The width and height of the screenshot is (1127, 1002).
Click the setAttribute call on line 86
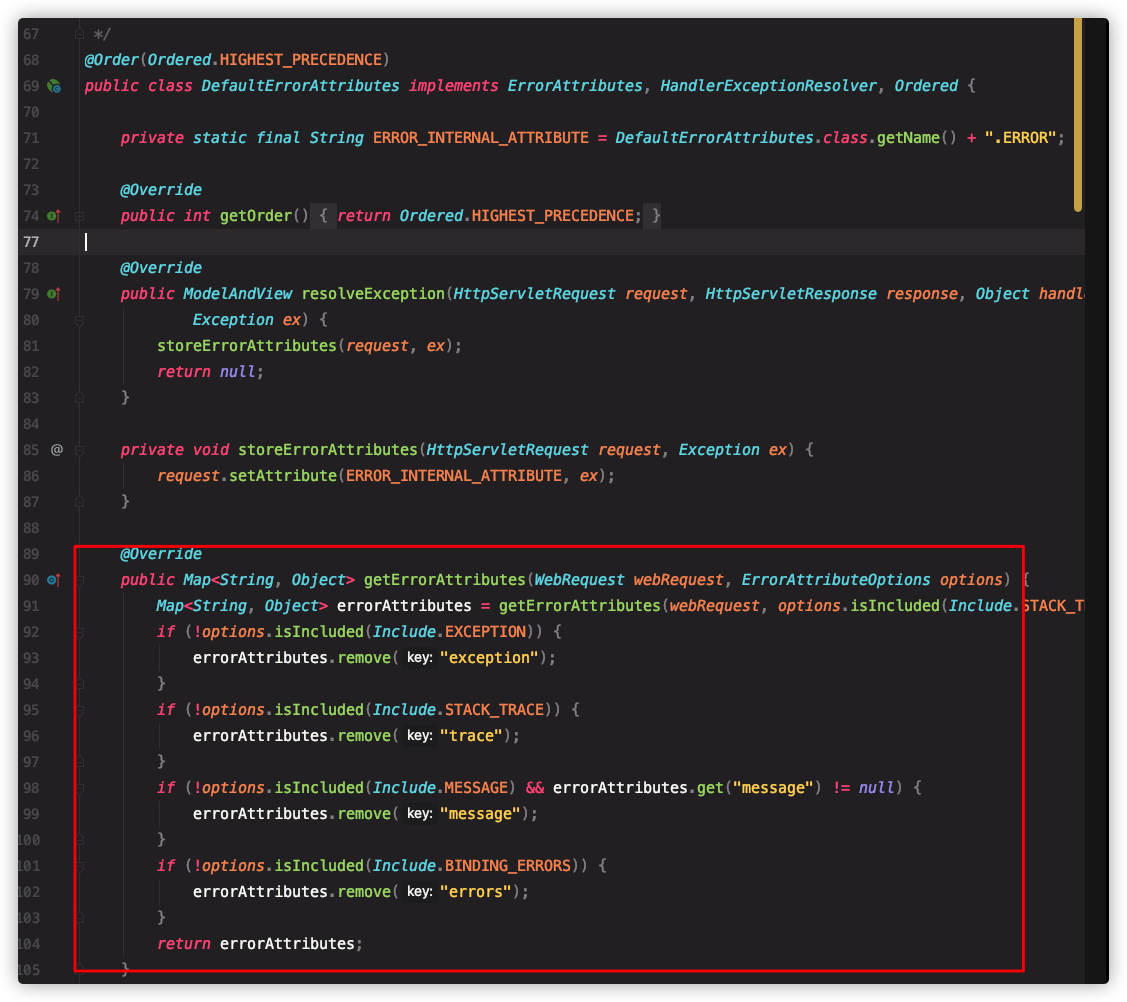[x=282, y=476]
